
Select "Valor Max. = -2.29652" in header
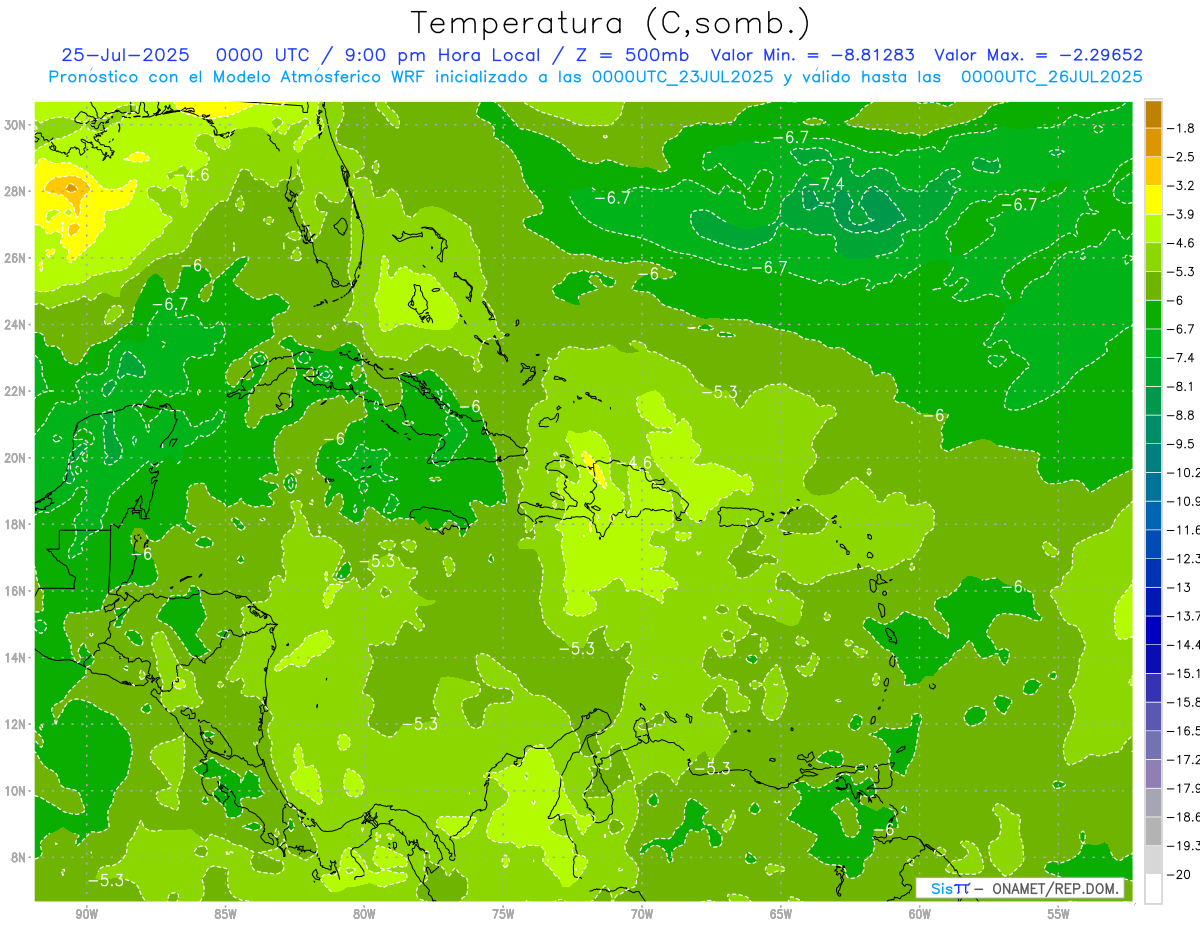(1038, 55)
